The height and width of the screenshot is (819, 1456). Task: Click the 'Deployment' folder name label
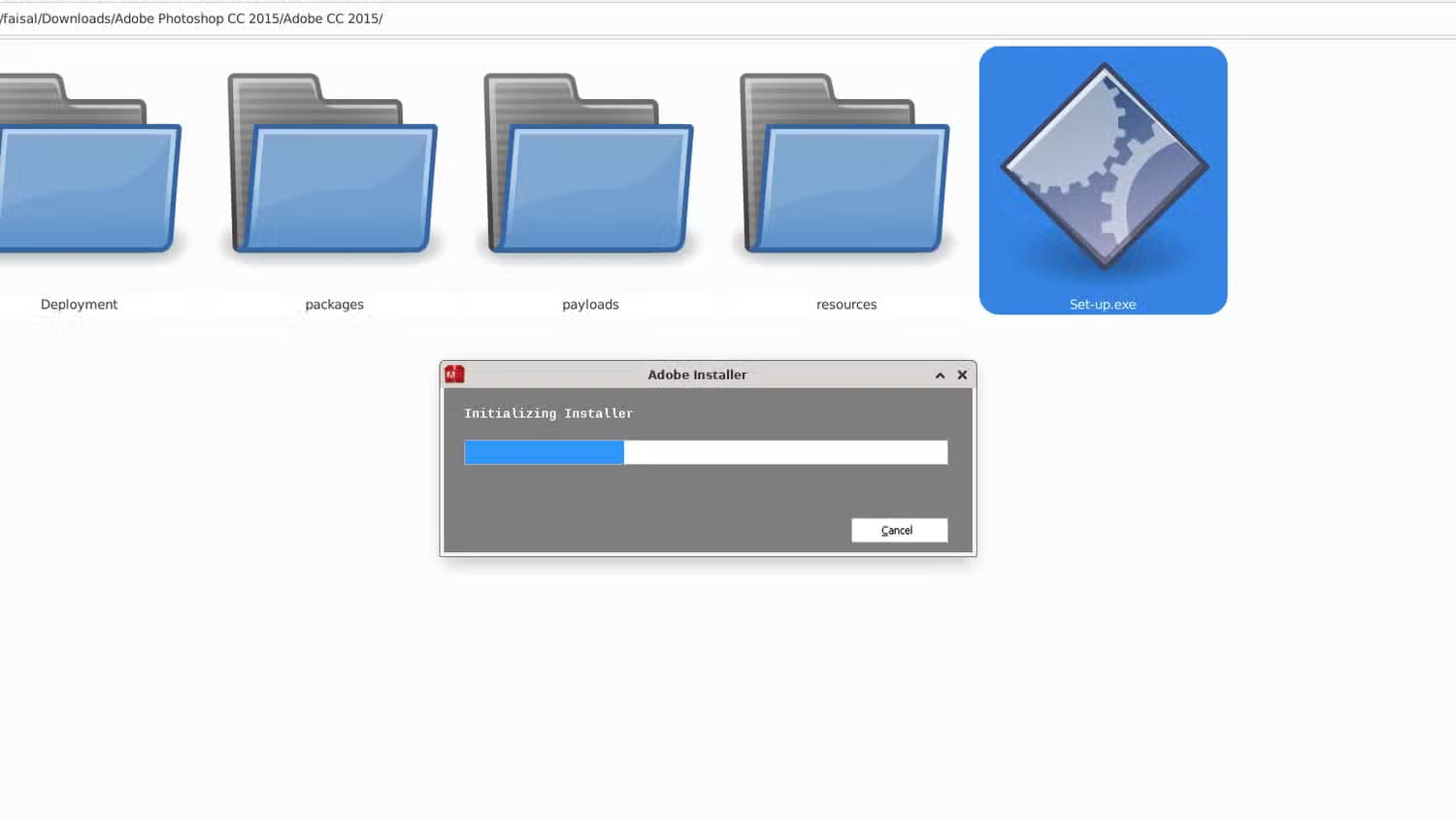(79, 305)
